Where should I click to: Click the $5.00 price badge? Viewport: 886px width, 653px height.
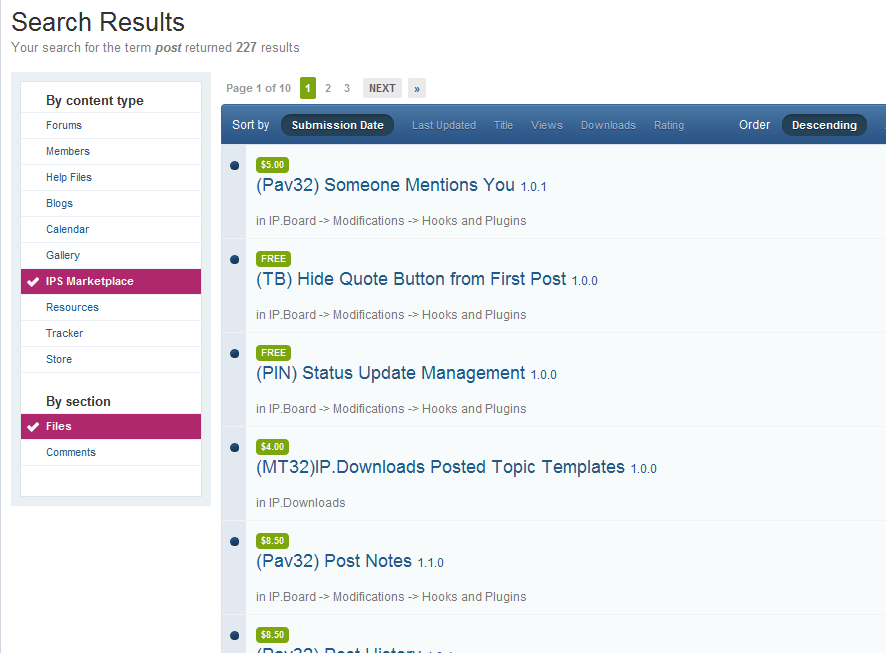click(272, 165)
